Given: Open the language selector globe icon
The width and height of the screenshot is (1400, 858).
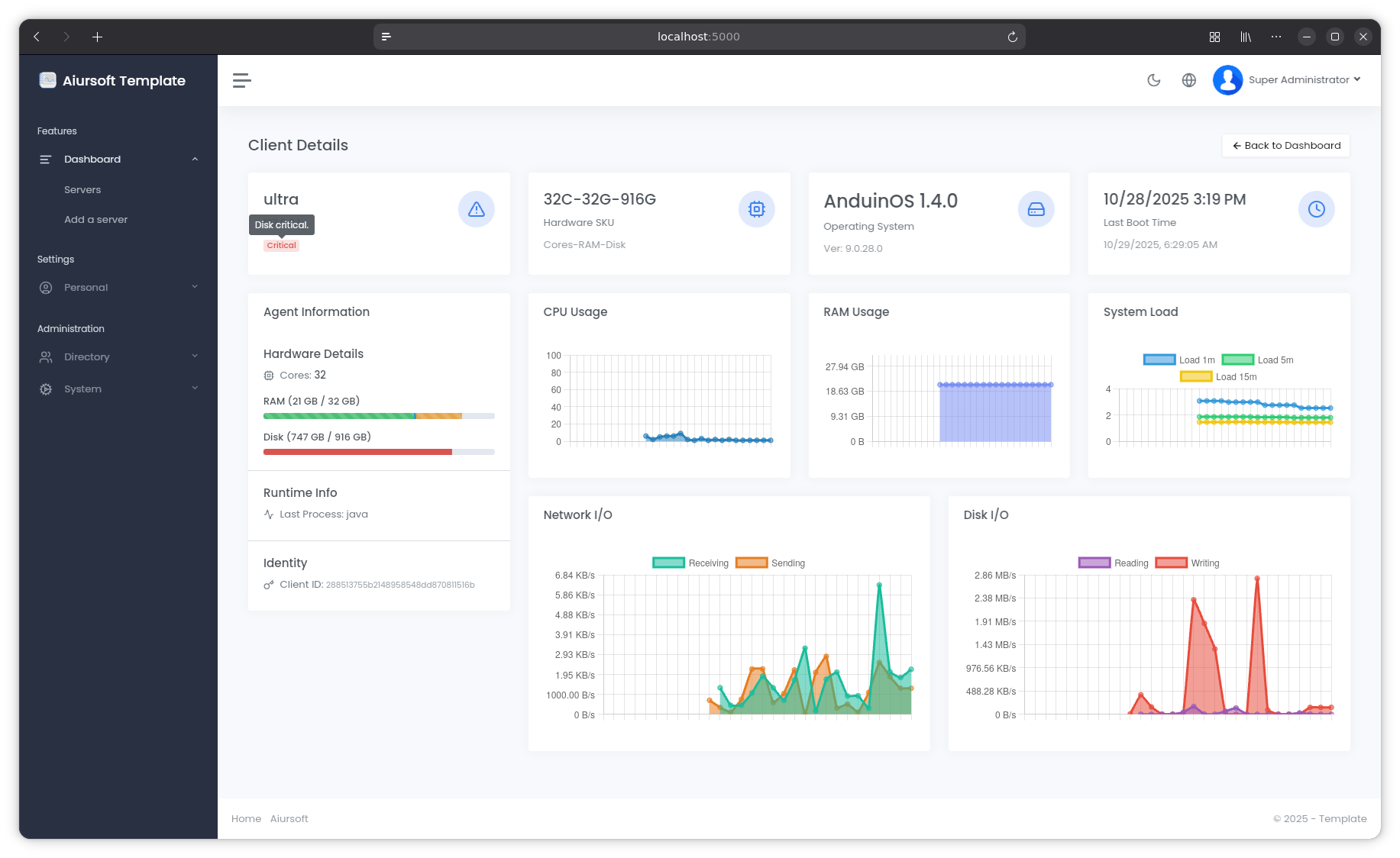Looking at the screenshot, I should [1188, 80].
